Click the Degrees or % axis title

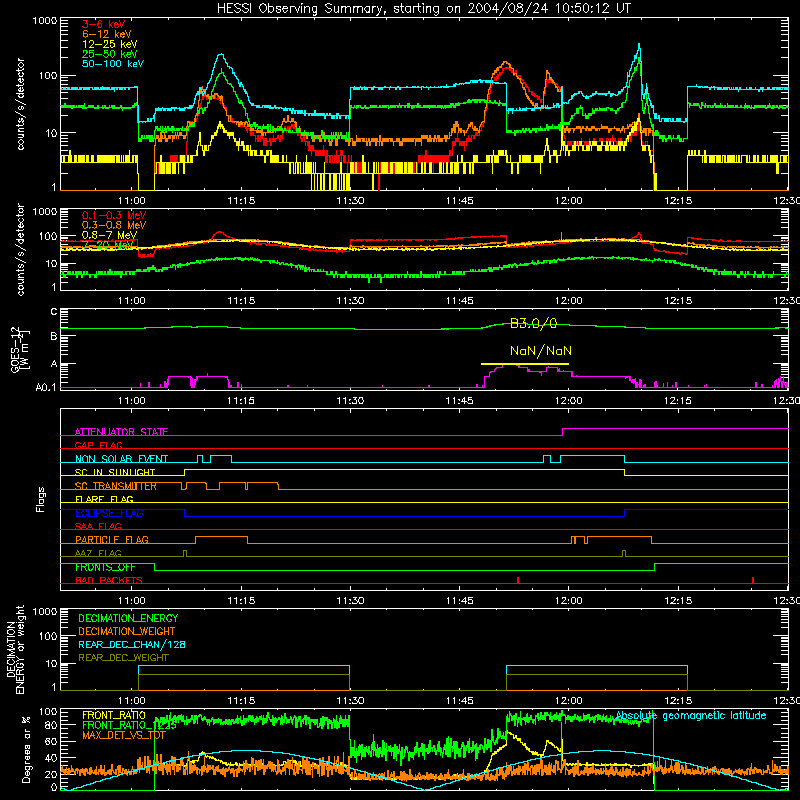tap(26, 749)
